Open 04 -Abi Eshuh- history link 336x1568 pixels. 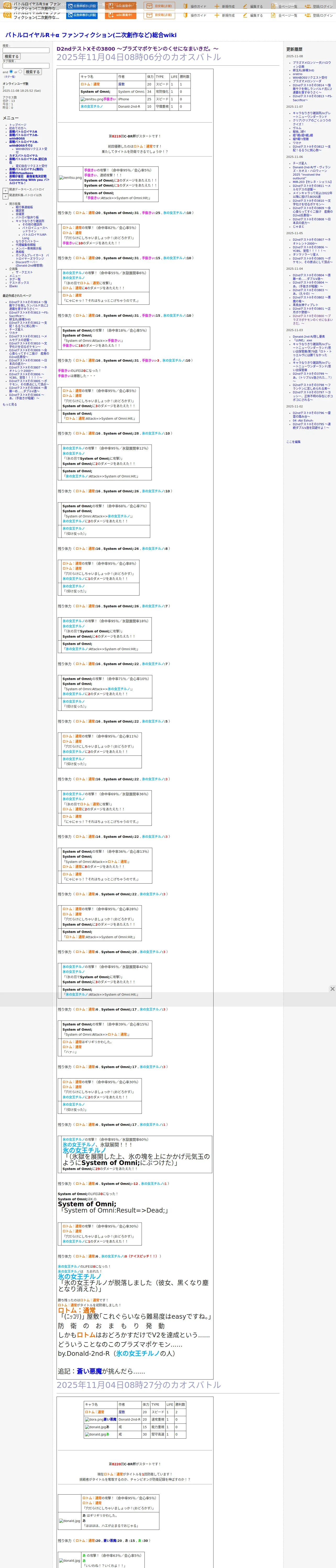pos(303,420)
